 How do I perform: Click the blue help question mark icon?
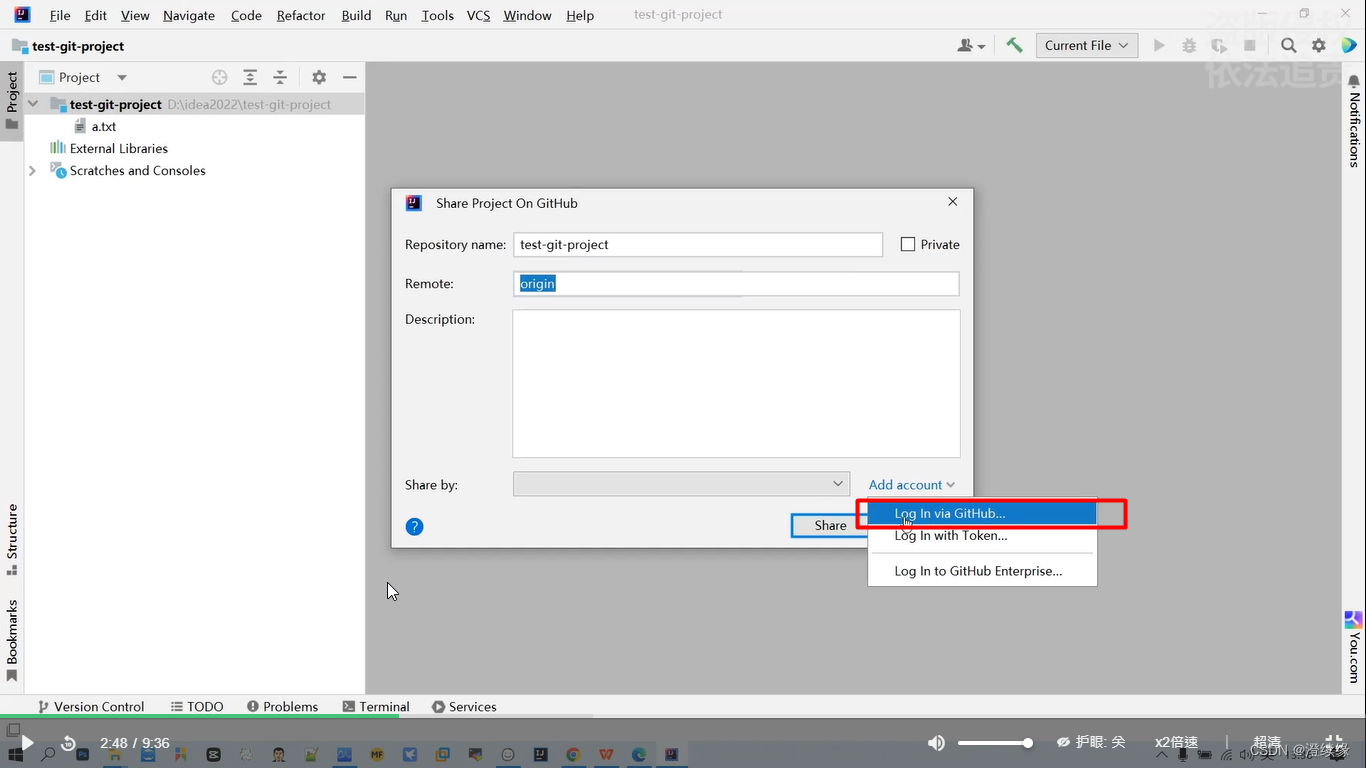[x=414, y=527]
